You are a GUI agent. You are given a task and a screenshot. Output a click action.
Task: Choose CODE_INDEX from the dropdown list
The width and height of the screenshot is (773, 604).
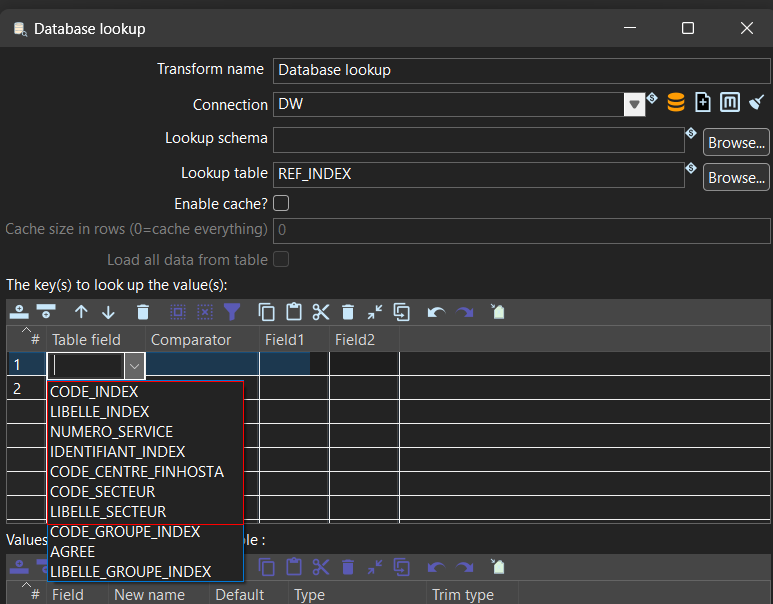94,392
